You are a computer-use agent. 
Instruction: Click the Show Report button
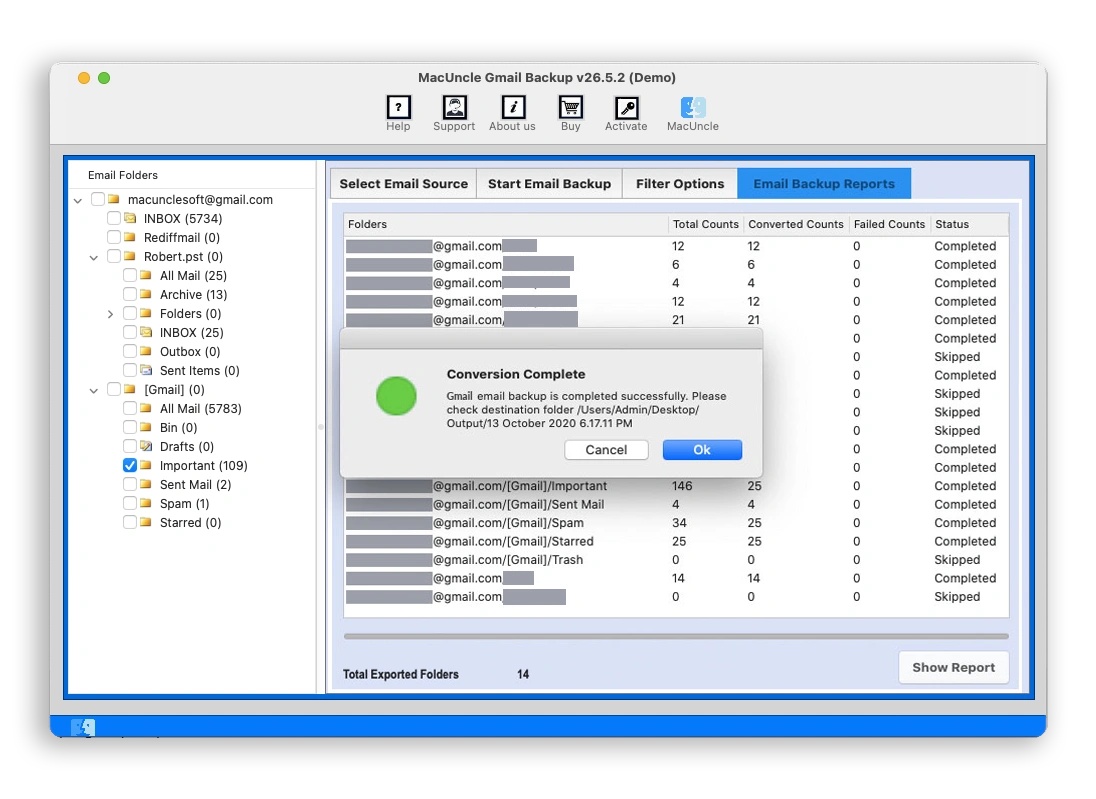coord(953,668)
